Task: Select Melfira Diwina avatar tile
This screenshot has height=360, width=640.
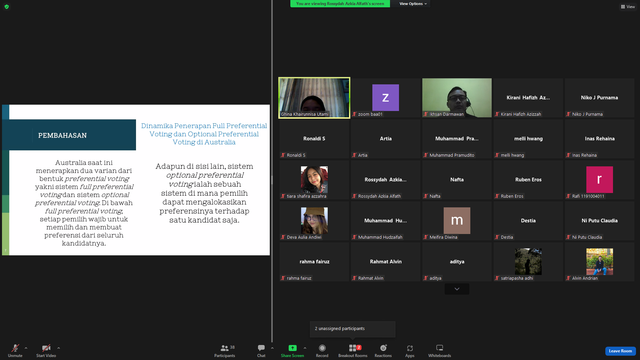Action: click(457, 221)
